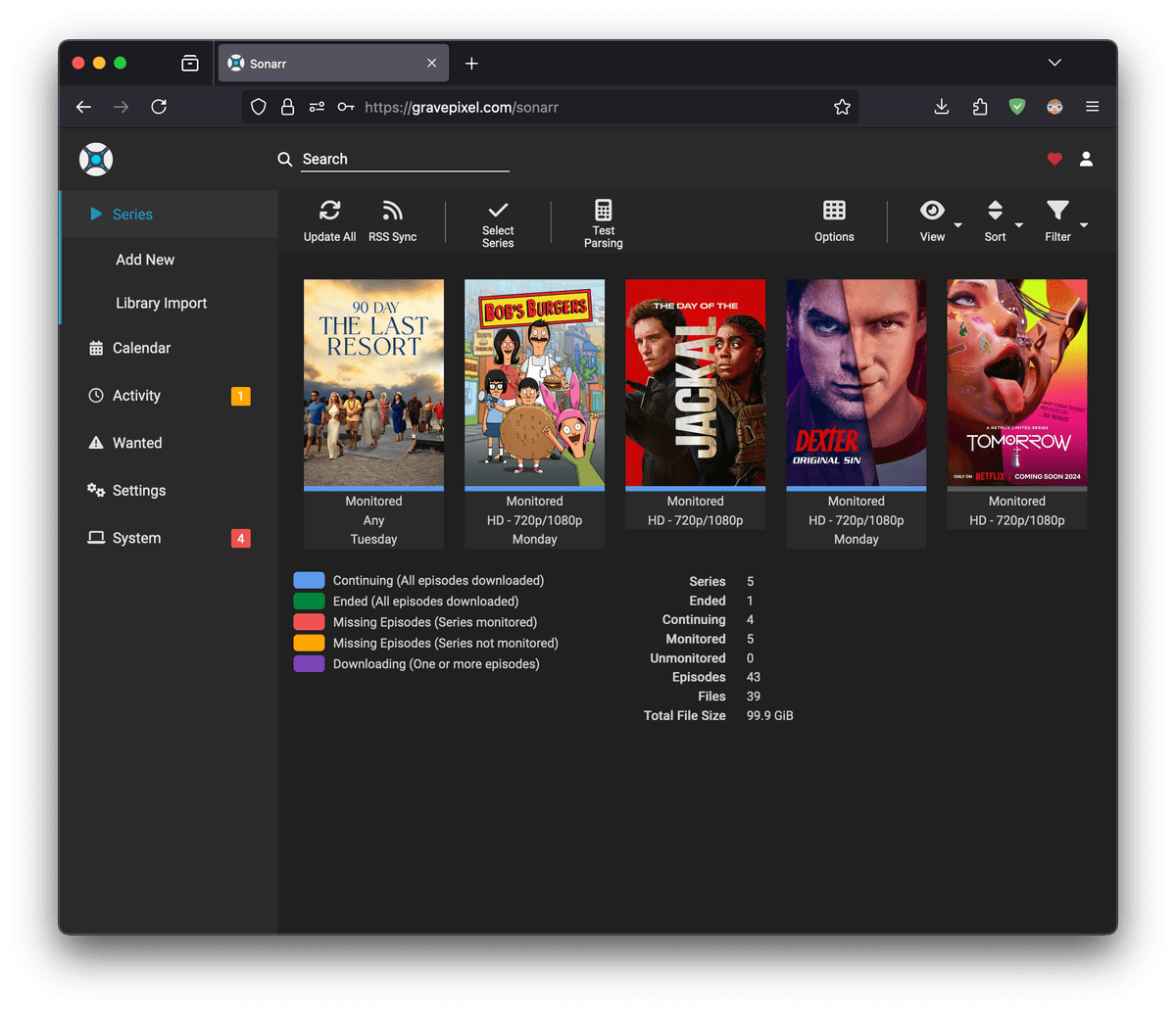1176x1012 pixels.
Task: Click the Filter funnel icon
Action: pos(1057,210)
